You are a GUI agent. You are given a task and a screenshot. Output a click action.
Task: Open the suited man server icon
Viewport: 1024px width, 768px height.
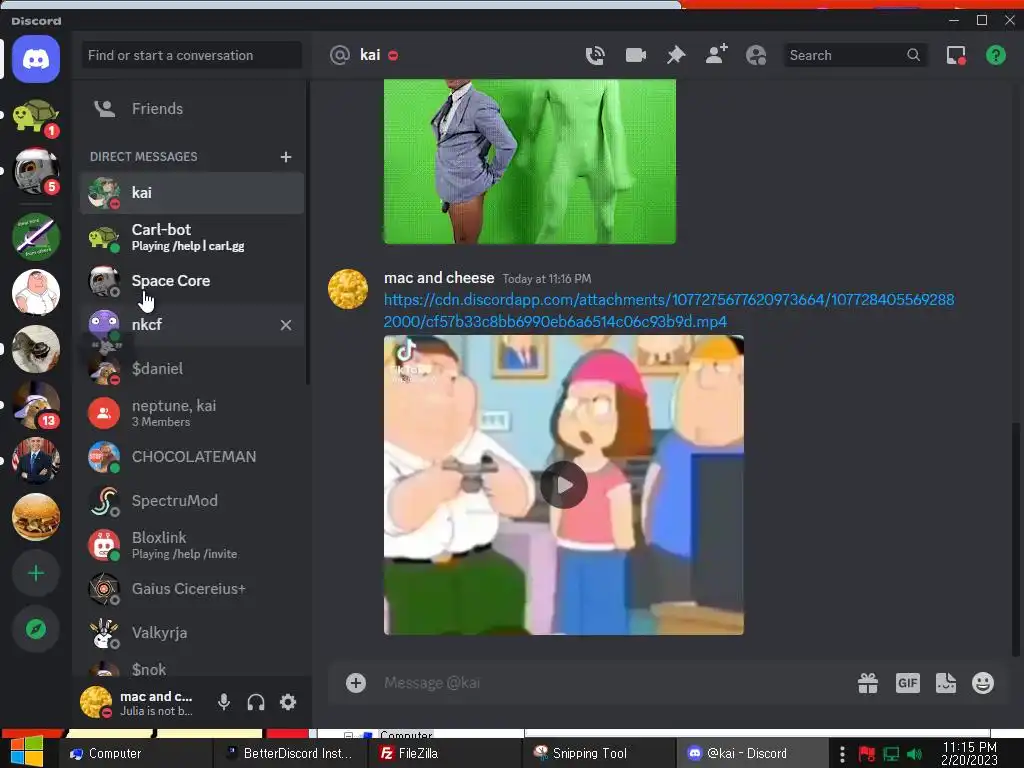click(x=36, y=461)
